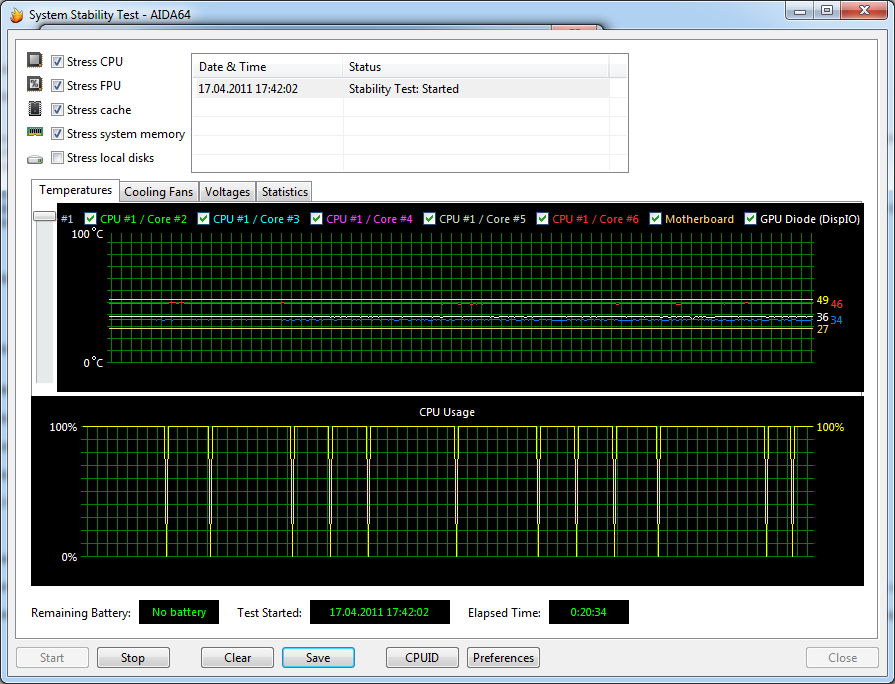Switch to the Temperatures tab

pyautogui.click(x=75, y=190)
